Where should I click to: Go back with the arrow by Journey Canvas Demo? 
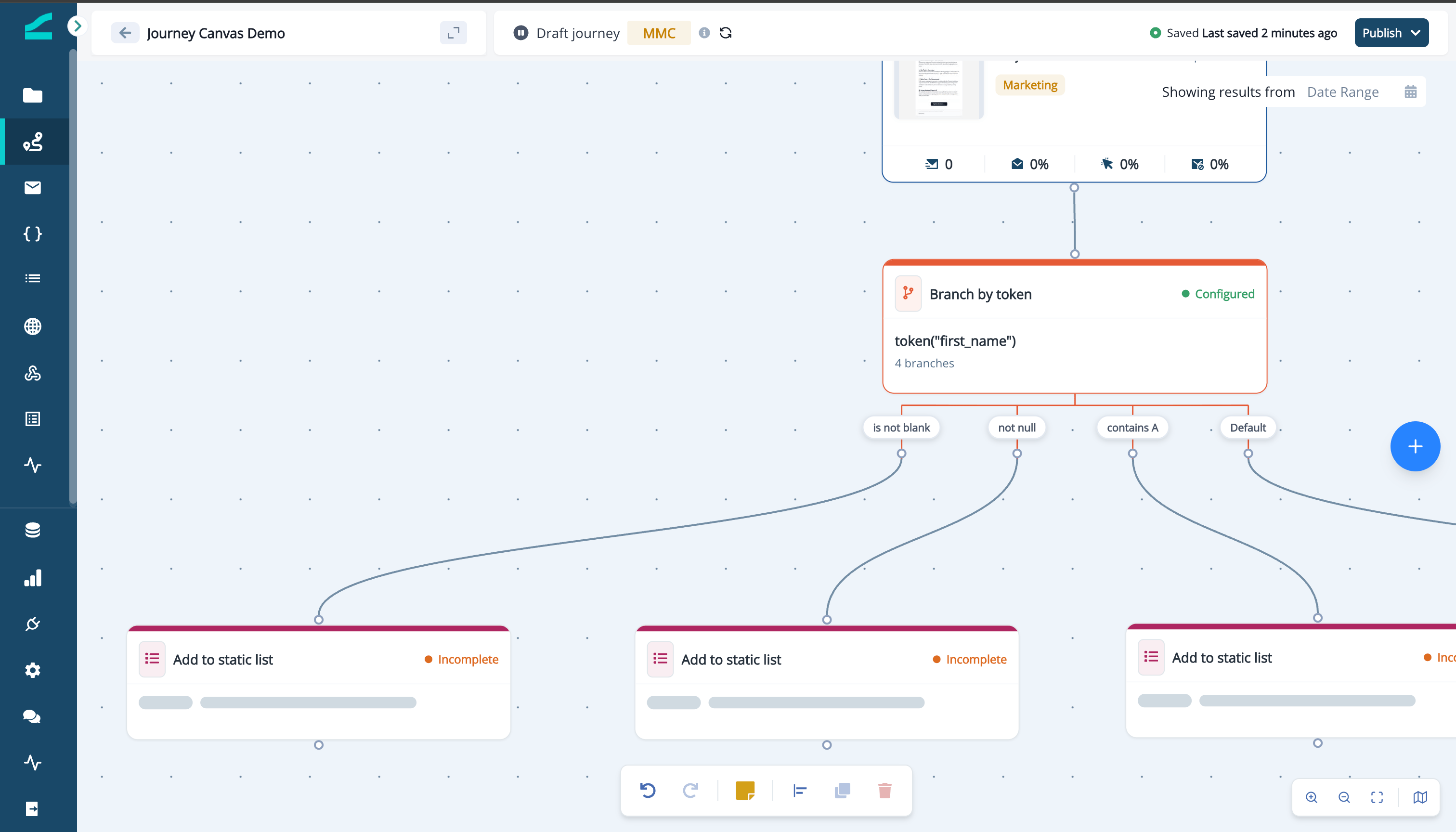point(125,33)
